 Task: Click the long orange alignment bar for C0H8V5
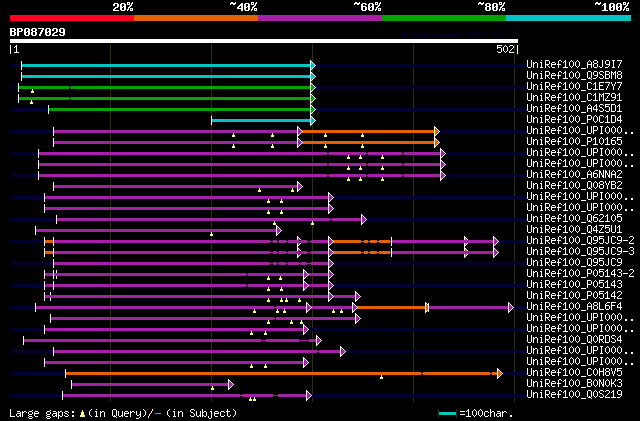(281, 374)
